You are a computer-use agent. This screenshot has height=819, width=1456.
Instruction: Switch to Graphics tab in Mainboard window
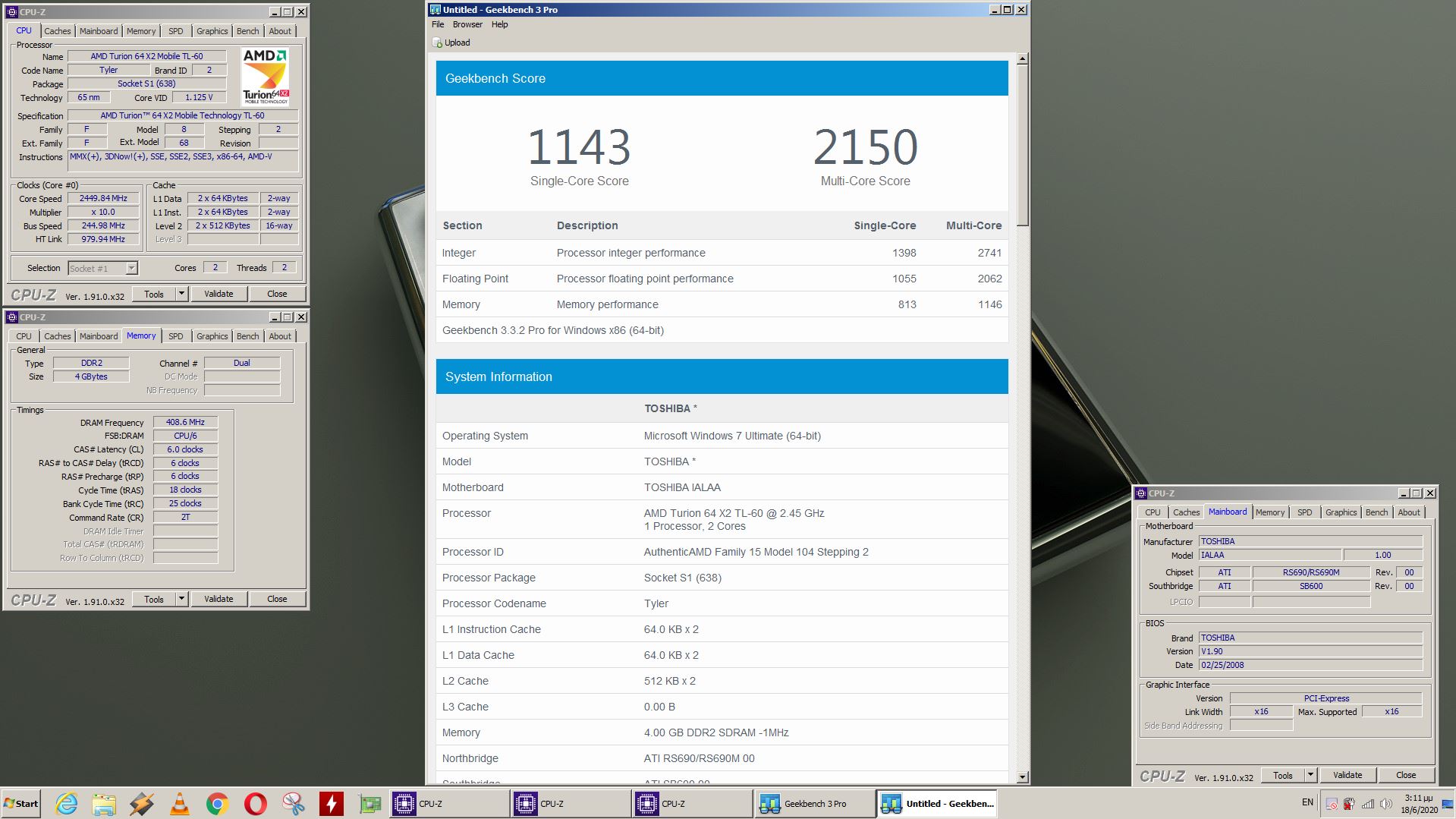[1341, 512]
